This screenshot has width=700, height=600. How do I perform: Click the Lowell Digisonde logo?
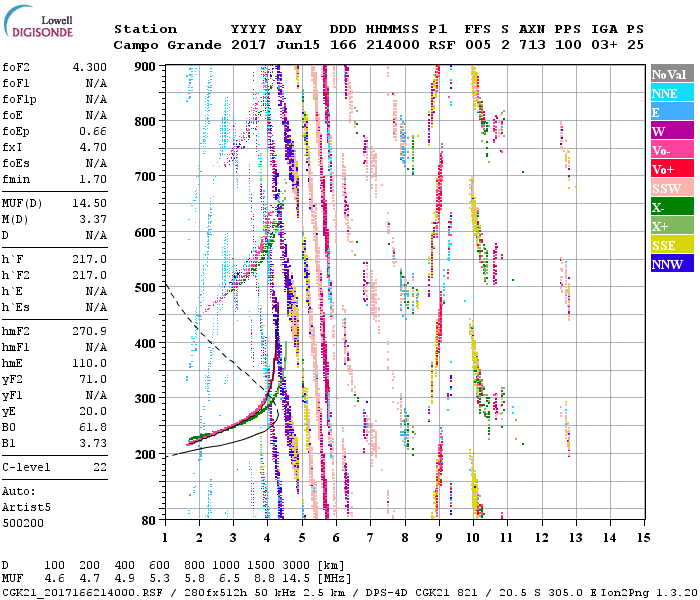[38, 22]
